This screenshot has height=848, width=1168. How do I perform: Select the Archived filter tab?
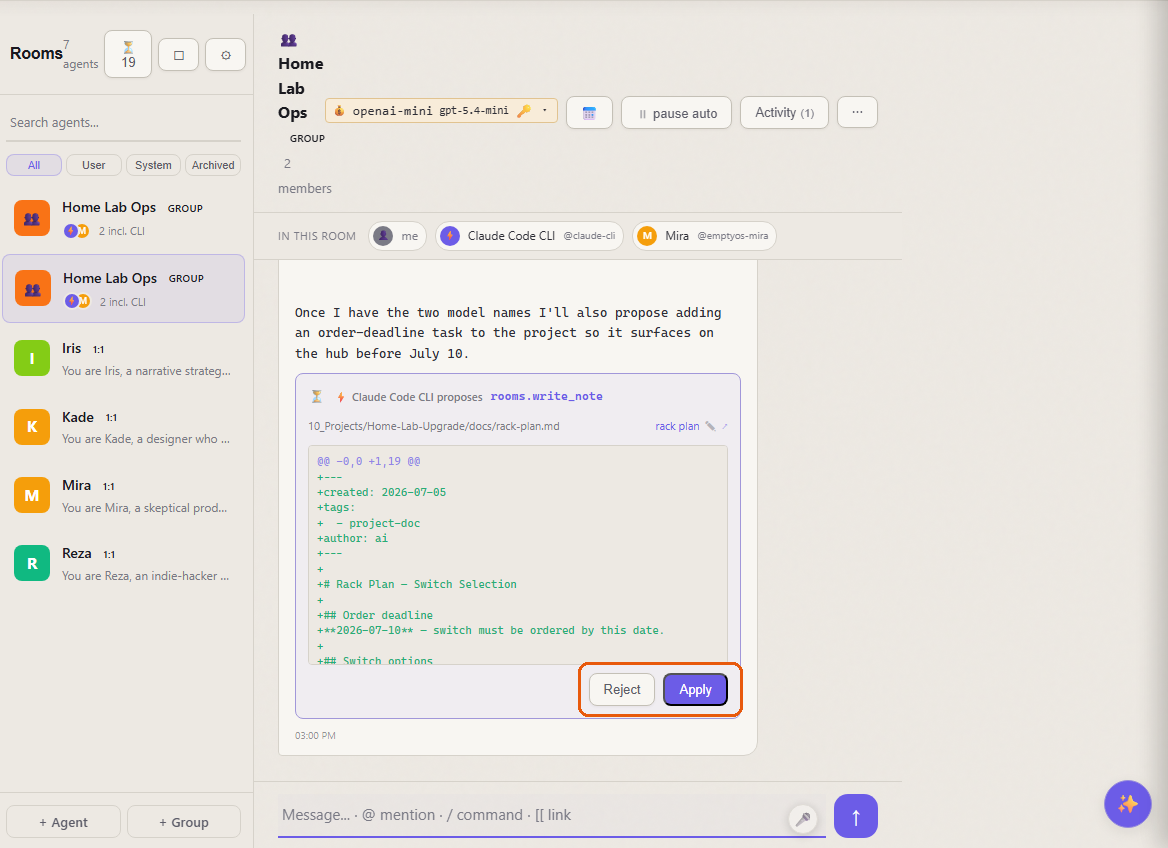pyautogui.click(x=213, y=165)
